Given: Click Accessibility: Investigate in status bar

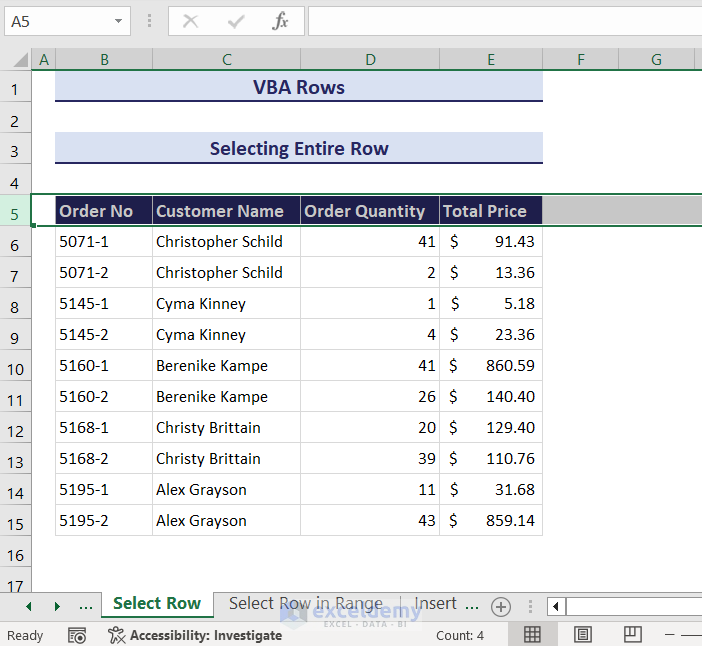Looking at the screenshot, I should [196, 635].
